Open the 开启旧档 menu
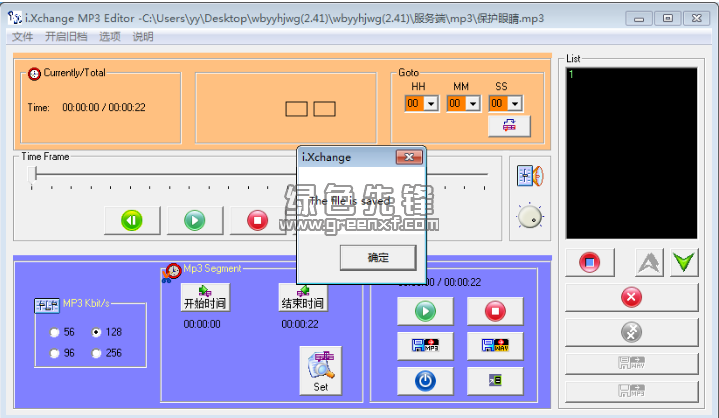The width and height of the screenshot is (719, 418). [66, 37]
